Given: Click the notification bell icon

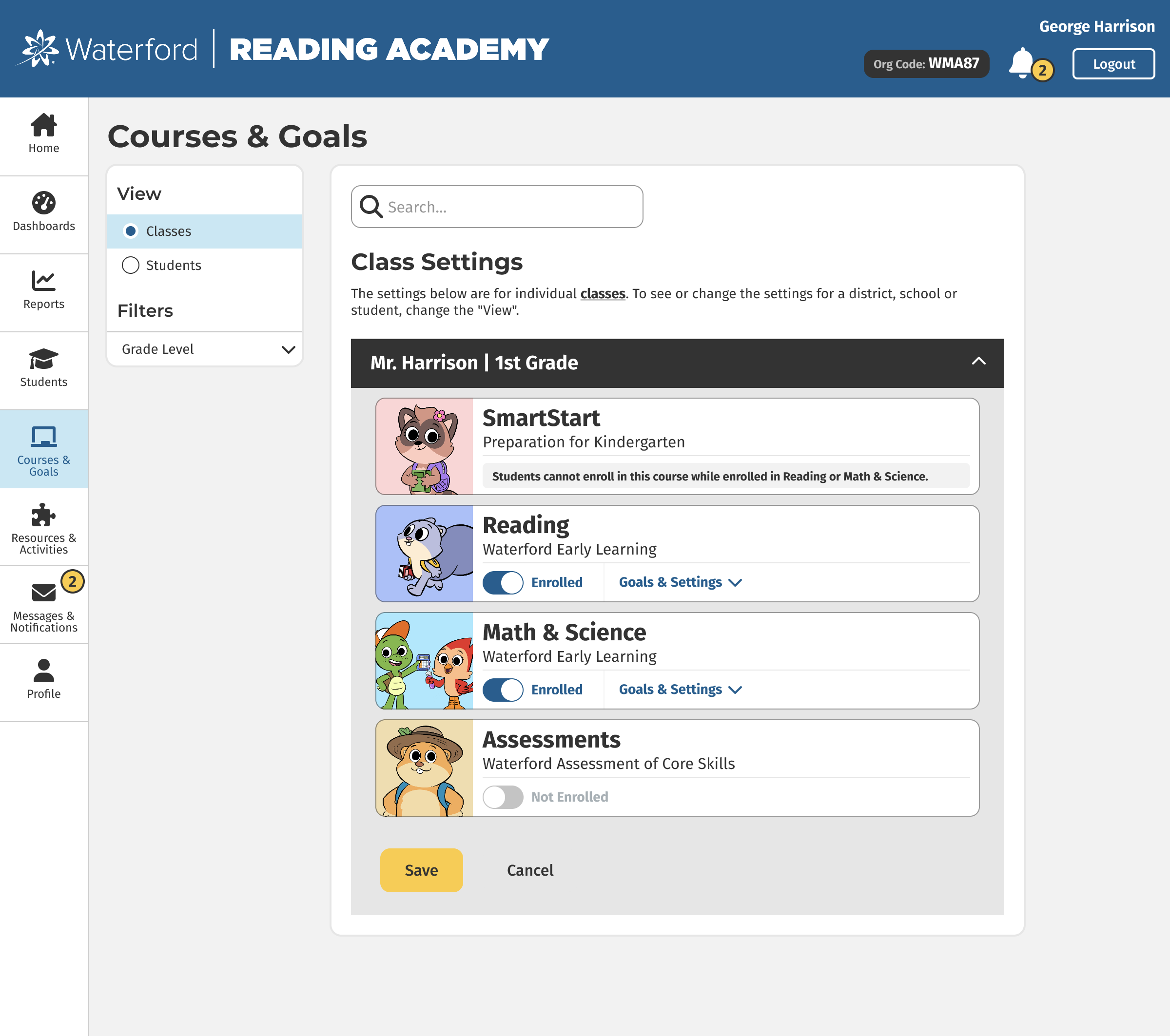Looking at the screenshot, I should (x=1021, y=63).
